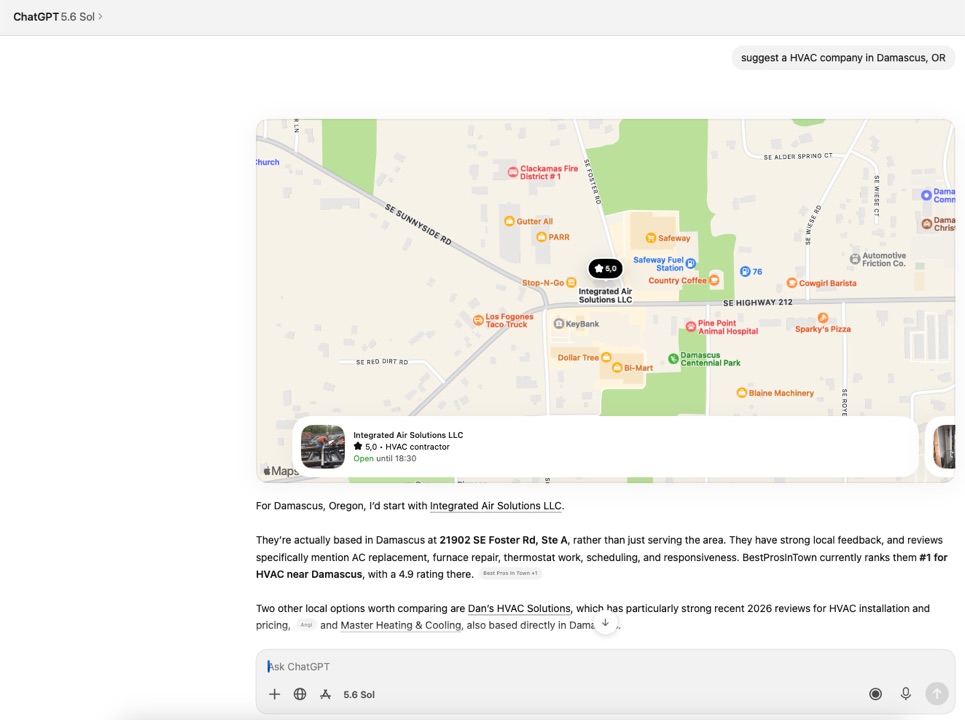The height and width of the screenshot is (720, 965).
Task: Click the next business card thumbnail
Action: pos(944,447)
